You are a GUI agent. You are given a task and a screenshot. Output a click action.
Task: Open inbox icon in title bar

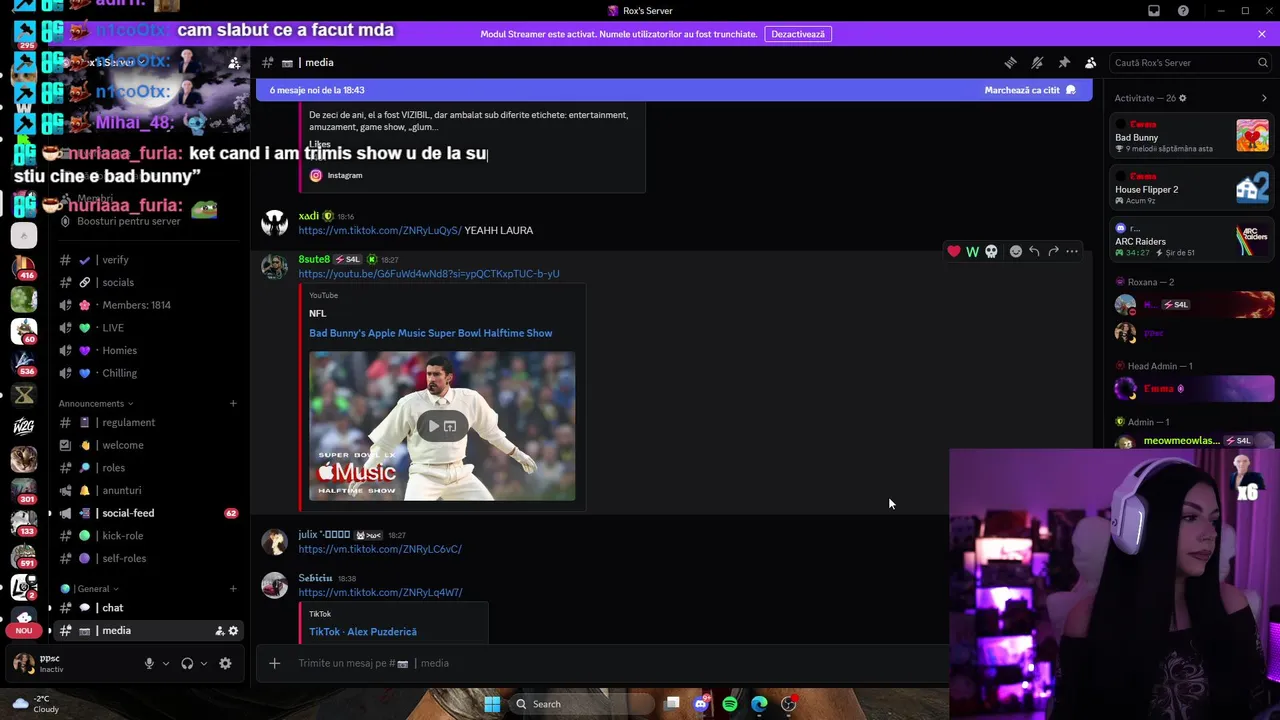coord(1154,11)
